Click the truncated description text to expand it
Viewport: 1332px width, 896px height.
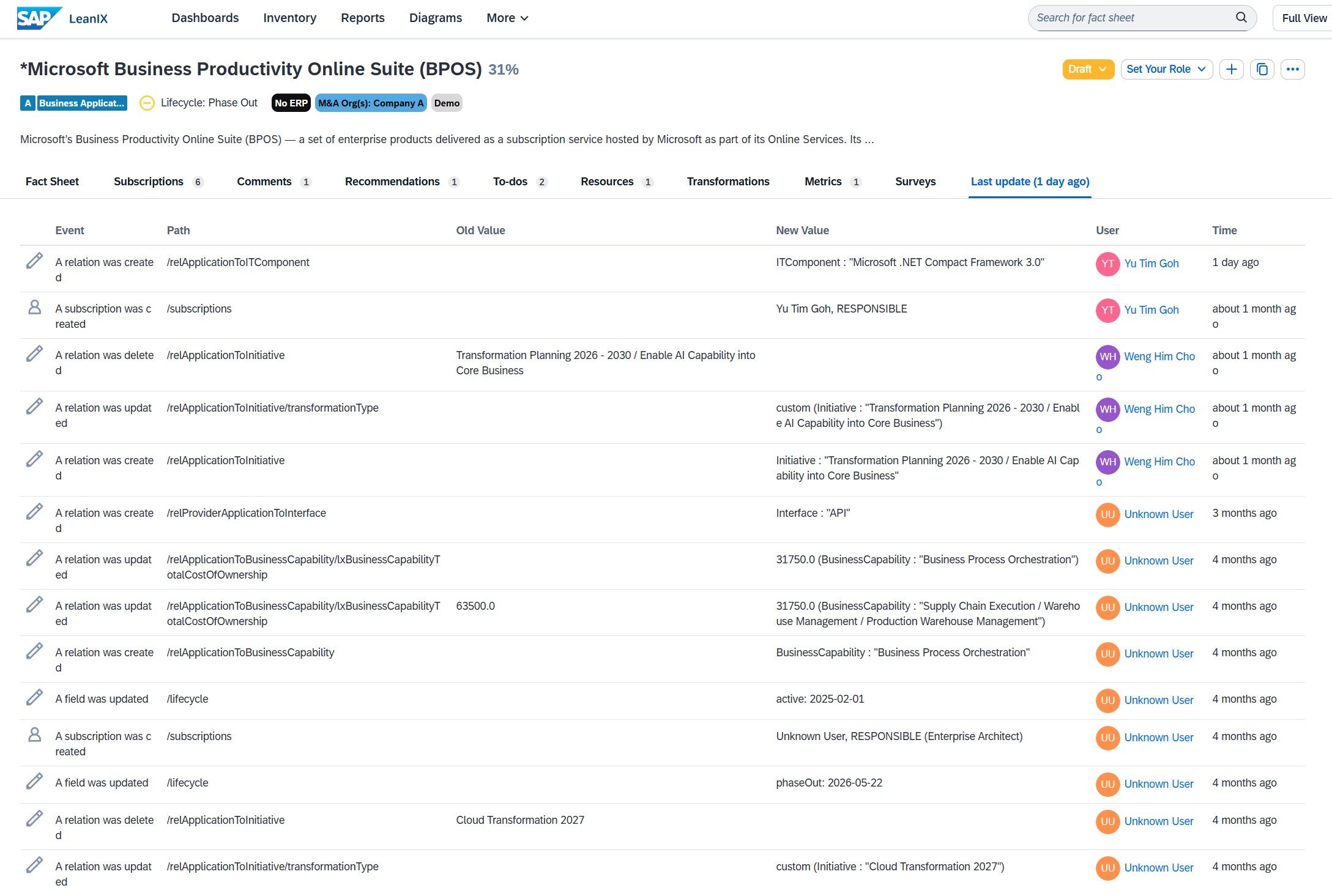(x=447, y=139)
